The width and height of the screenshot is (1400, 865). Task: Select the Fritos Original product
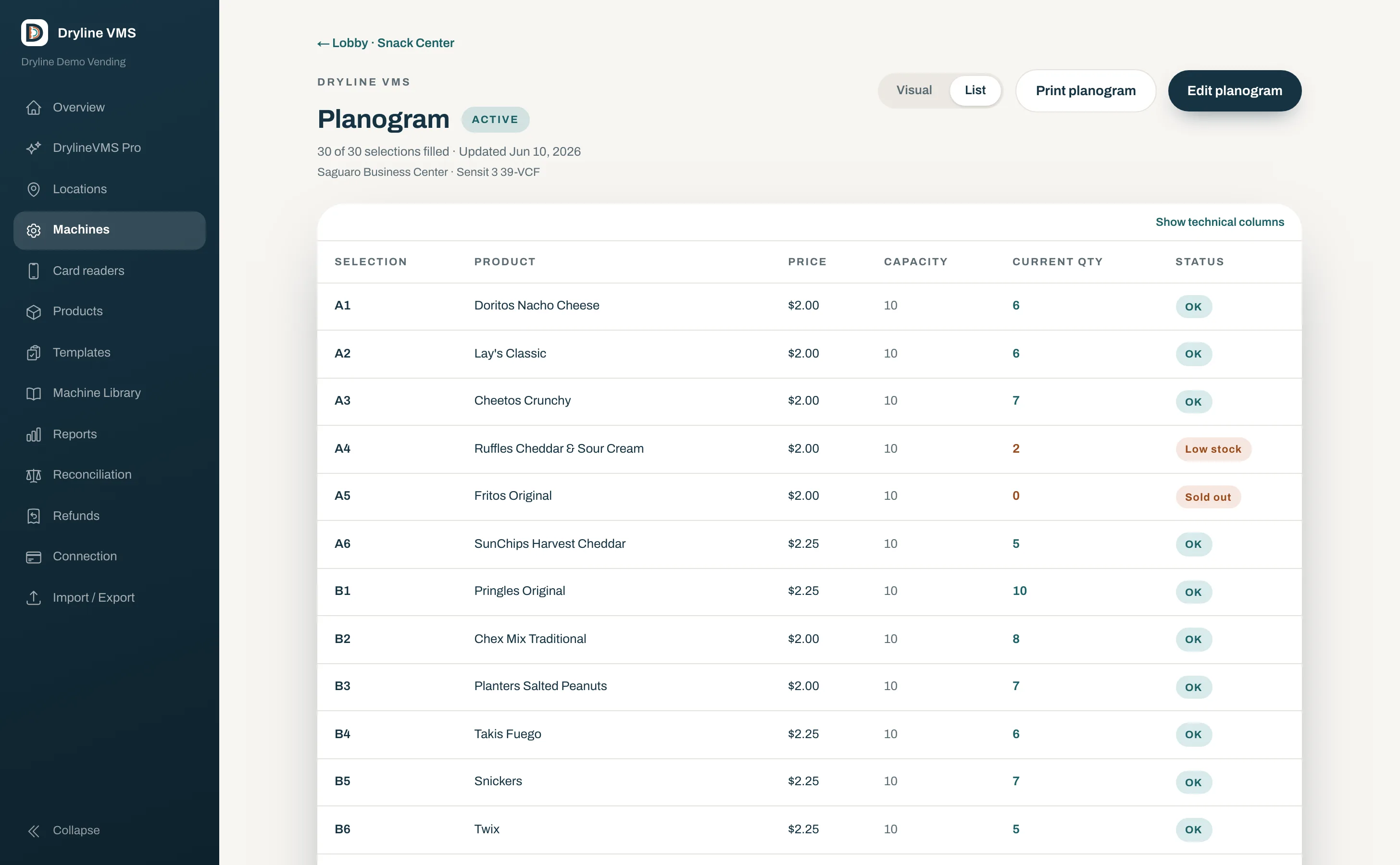[512, 495]
